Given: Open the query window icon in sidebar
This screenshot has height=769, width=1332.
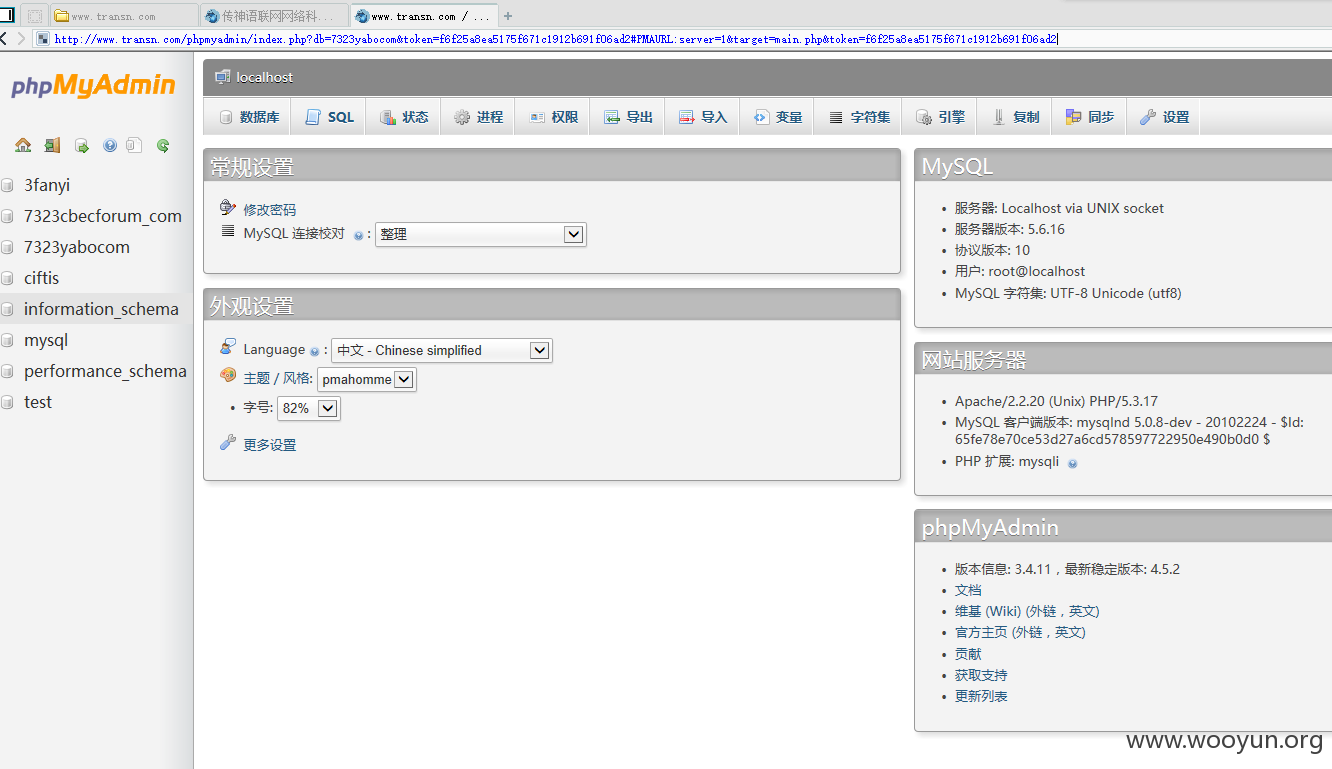Looking at the screenshot, I should click(82, 146).
